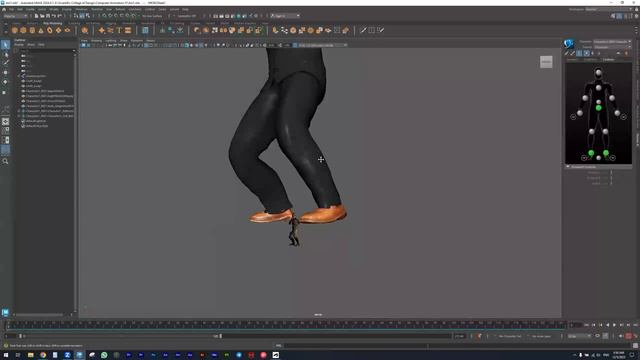Toggle the loop playback mode button
The height and width of the screenshot is (360, 640).
(x=598, y=336)
